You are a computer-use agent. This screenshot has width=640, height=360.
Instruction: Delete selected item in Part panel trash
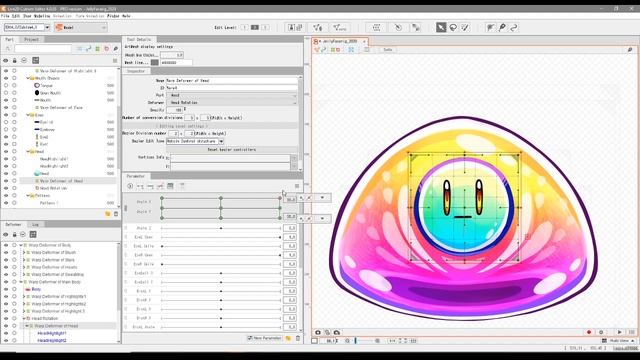(116, 213)
